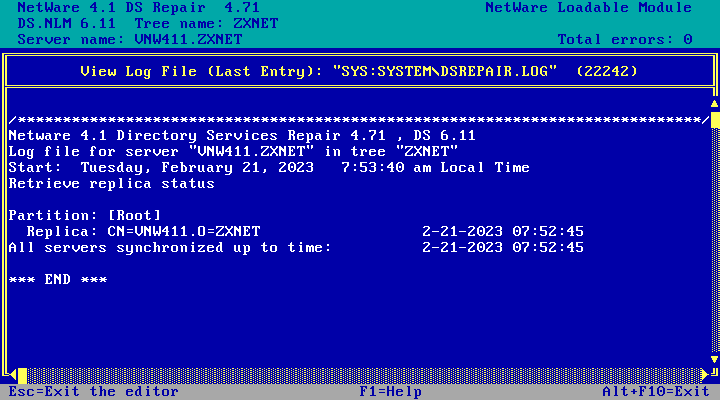Click 'Replica: CN=VNW411.O=ZXNET' entry
This screenshot has width=720, height=400.
tap(143, 231)
